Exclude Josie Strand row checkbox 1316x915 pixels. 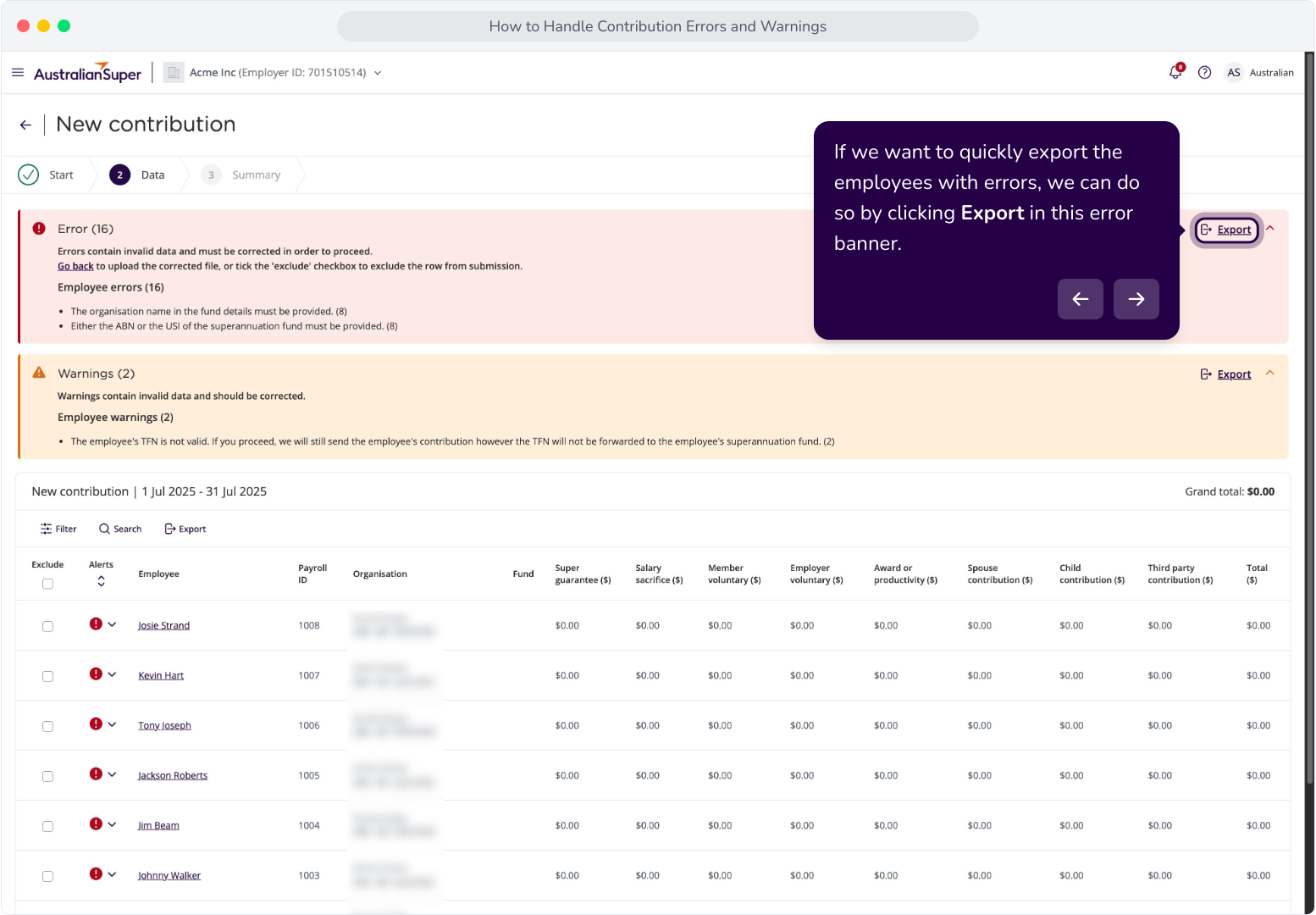click(x=47, y=626)
